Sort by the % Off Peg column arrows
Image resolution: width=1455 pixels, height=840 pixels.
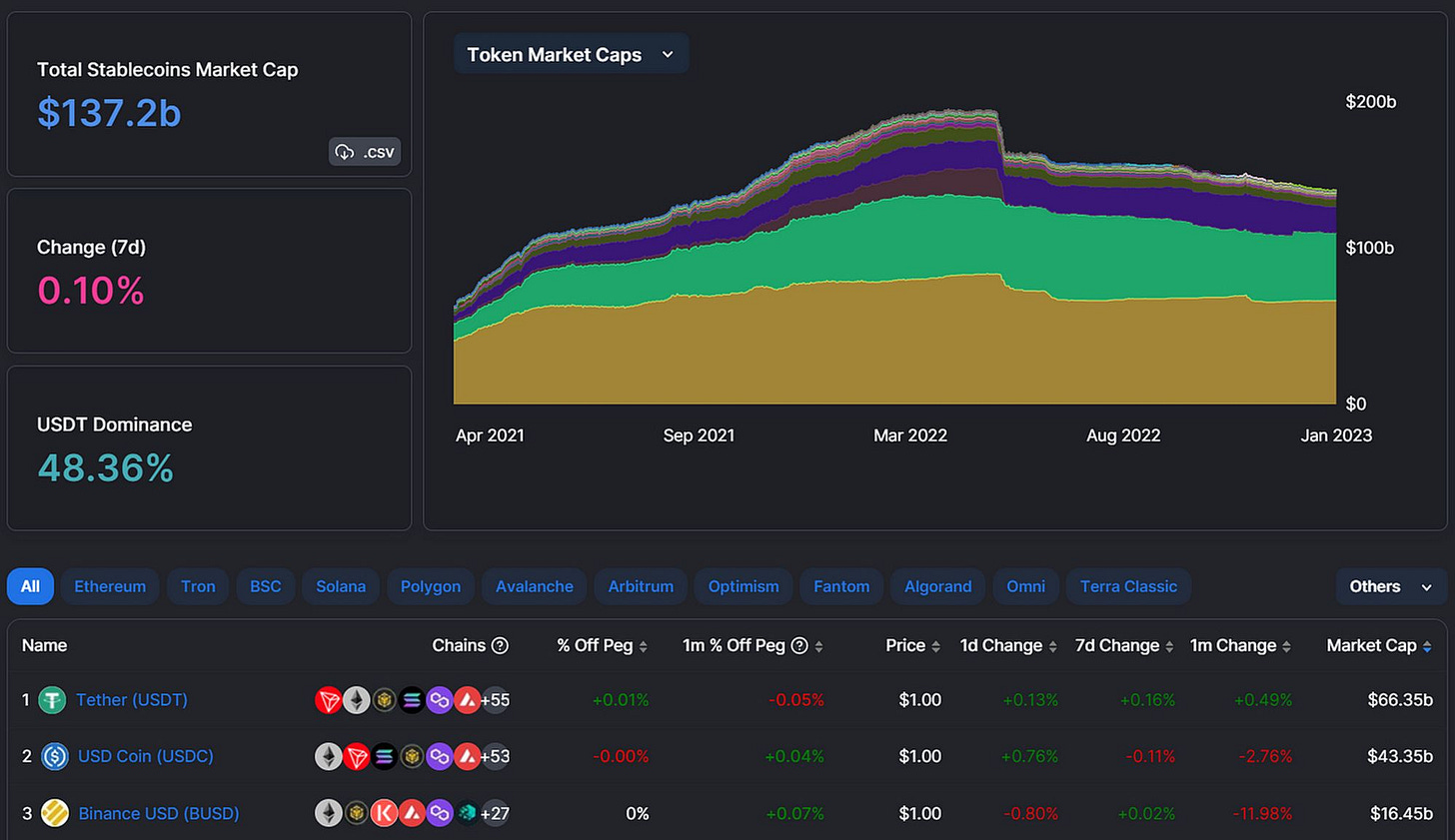pos(644,646)
